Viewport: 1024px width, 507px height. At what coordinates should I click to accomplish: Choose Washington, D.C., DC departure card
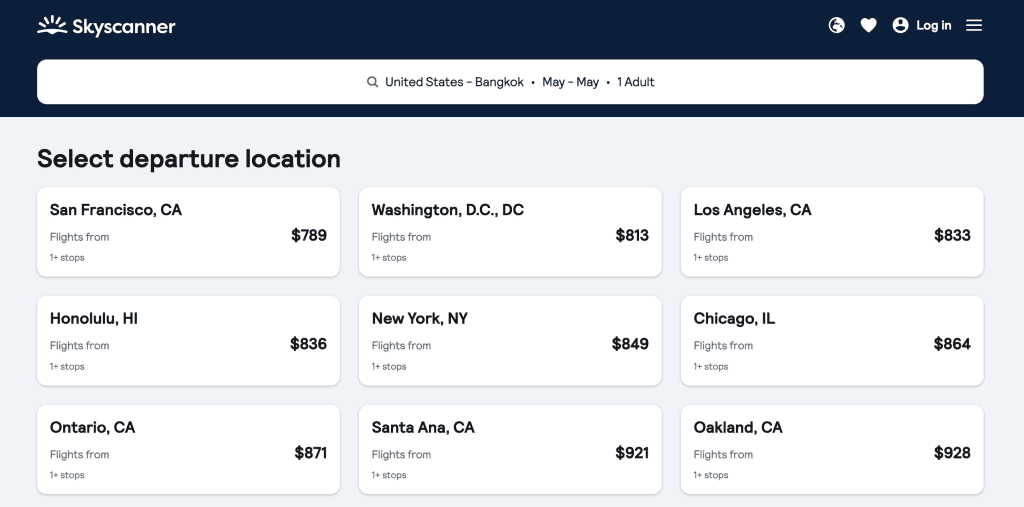[510, 232]
